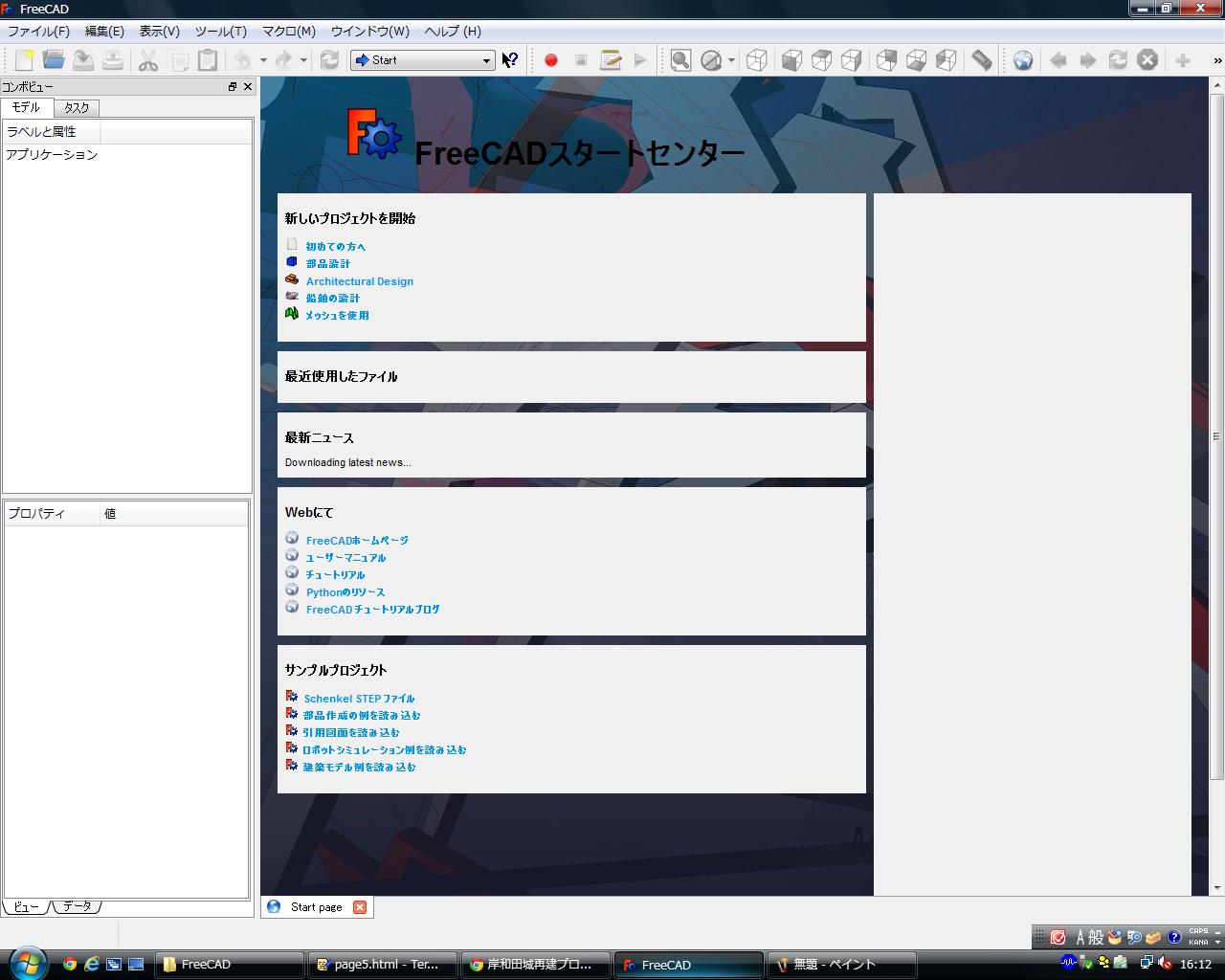This screenshot has width=1225, height=980.
Task: Click browser forward arrow in toolbar
Action: point(1088,60)
